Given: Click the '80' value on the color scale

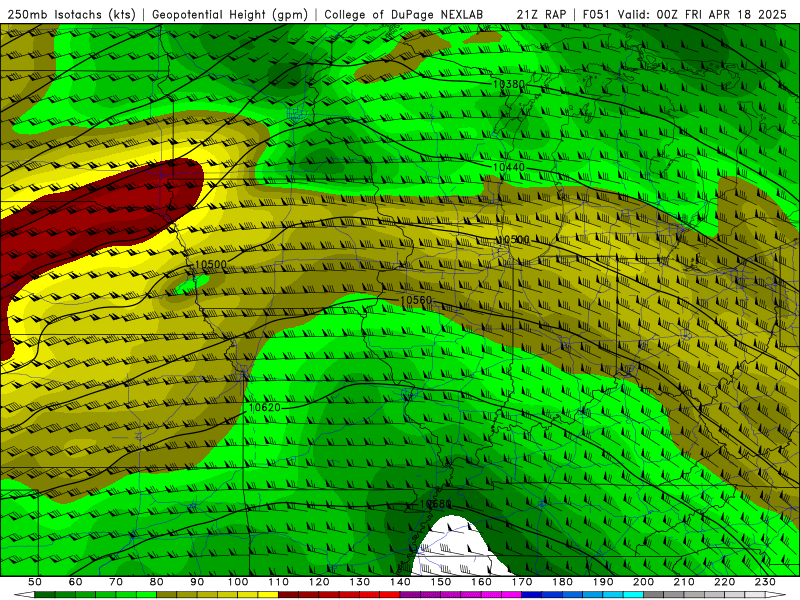Looking at the screenshot, I should point(156,582).
